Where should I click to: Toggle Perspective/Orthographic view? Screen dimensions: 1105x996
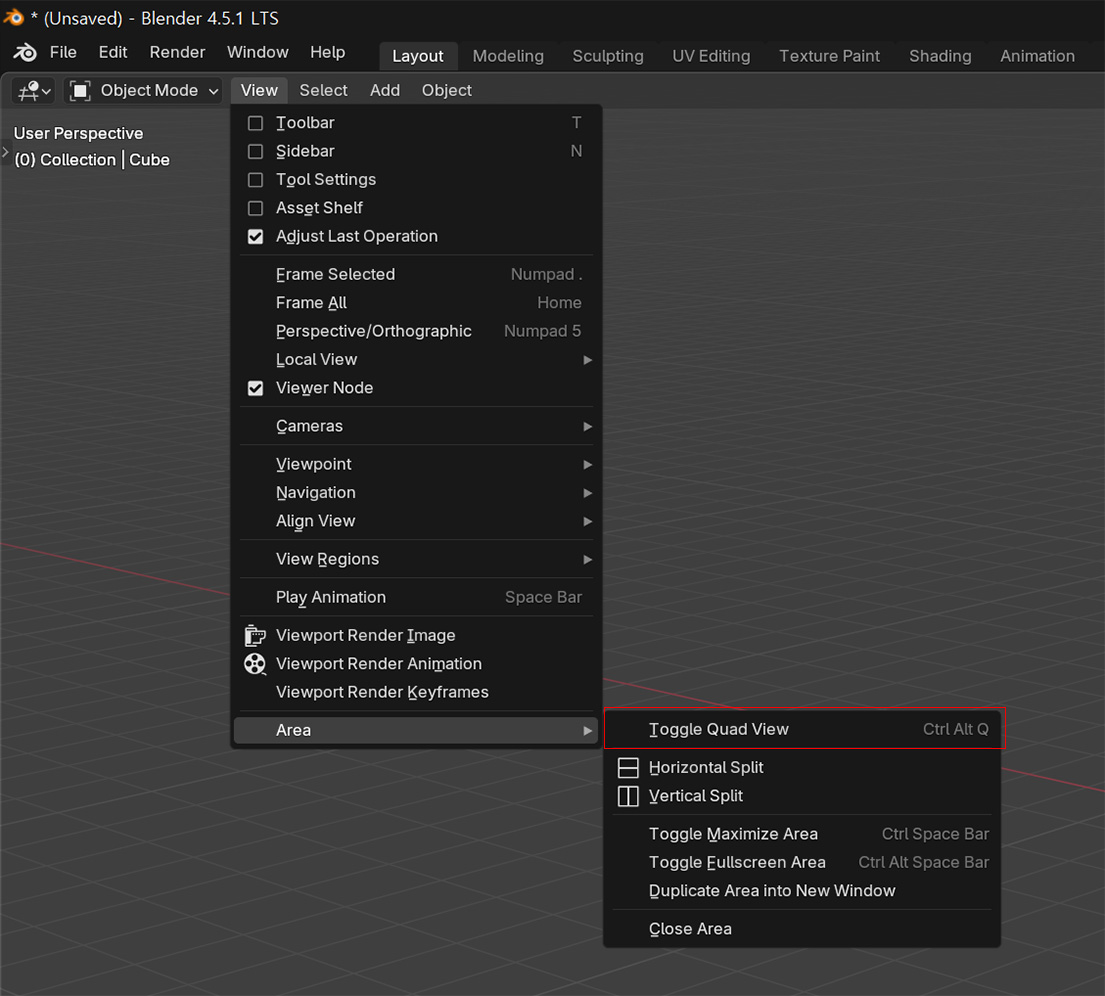416,331
